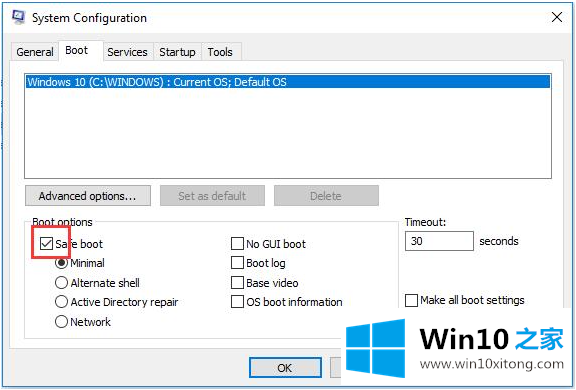Select the Windows 10 (C:\WINDOWS) boot entry

pos(288,82)
